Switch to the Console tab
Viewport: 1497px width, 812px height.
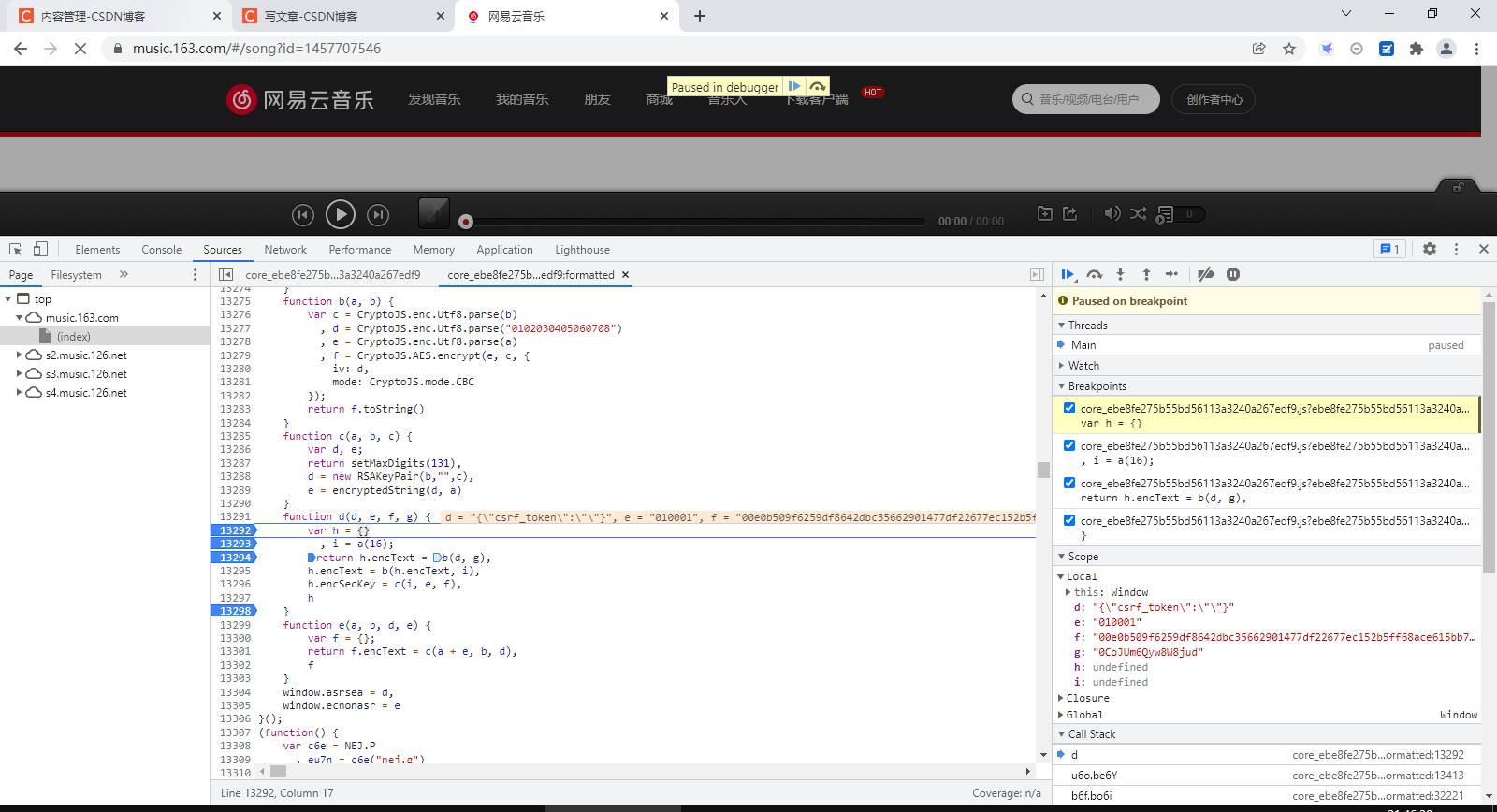pos(161,249)
